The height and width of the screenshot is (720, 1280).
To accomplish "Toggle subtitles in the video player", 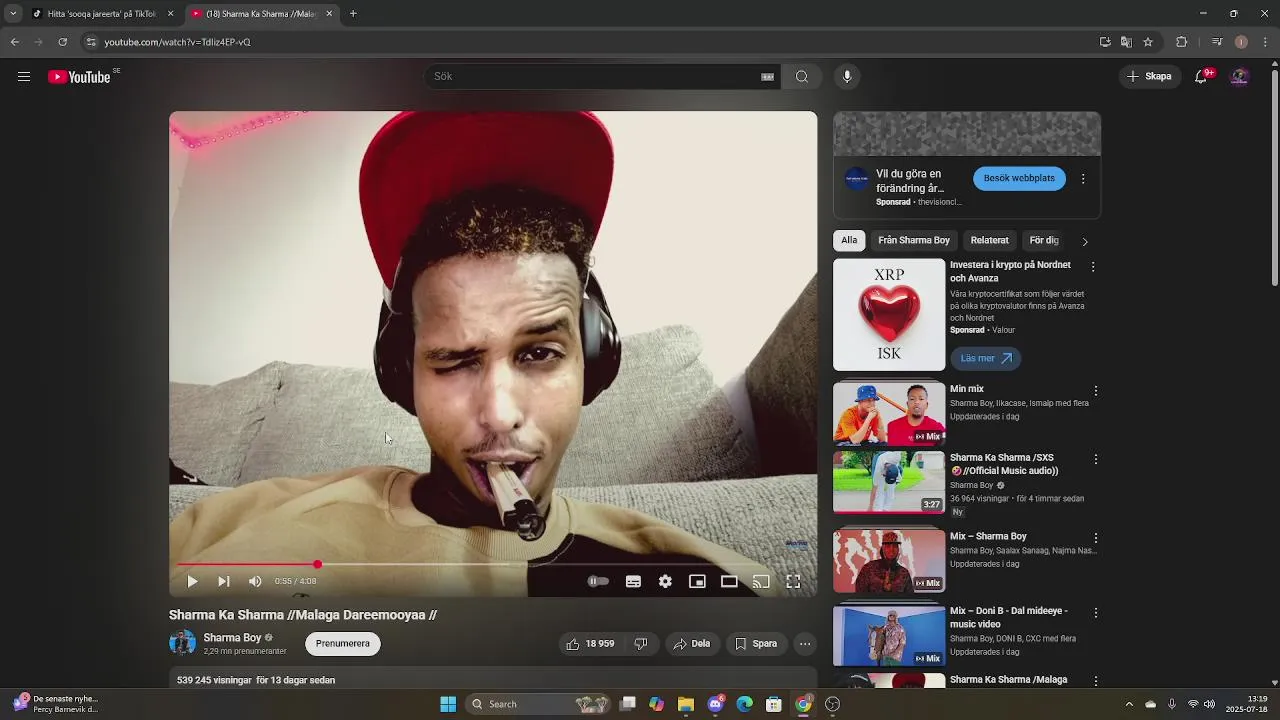I will [633, 581].
